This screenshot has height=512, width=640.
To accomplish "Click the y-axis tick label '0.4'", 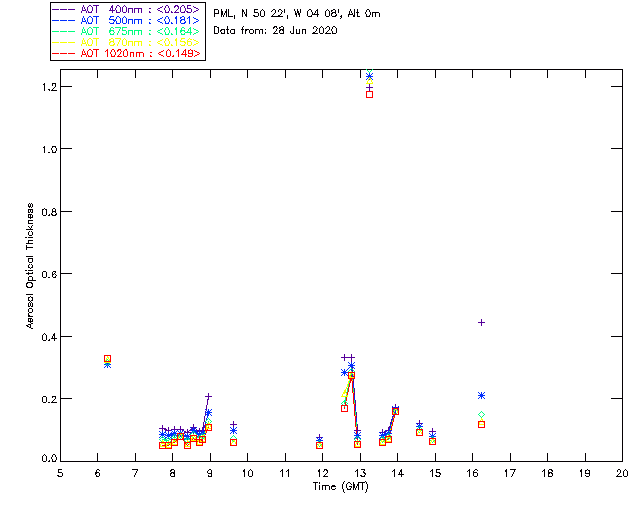I will click(49, 337).
